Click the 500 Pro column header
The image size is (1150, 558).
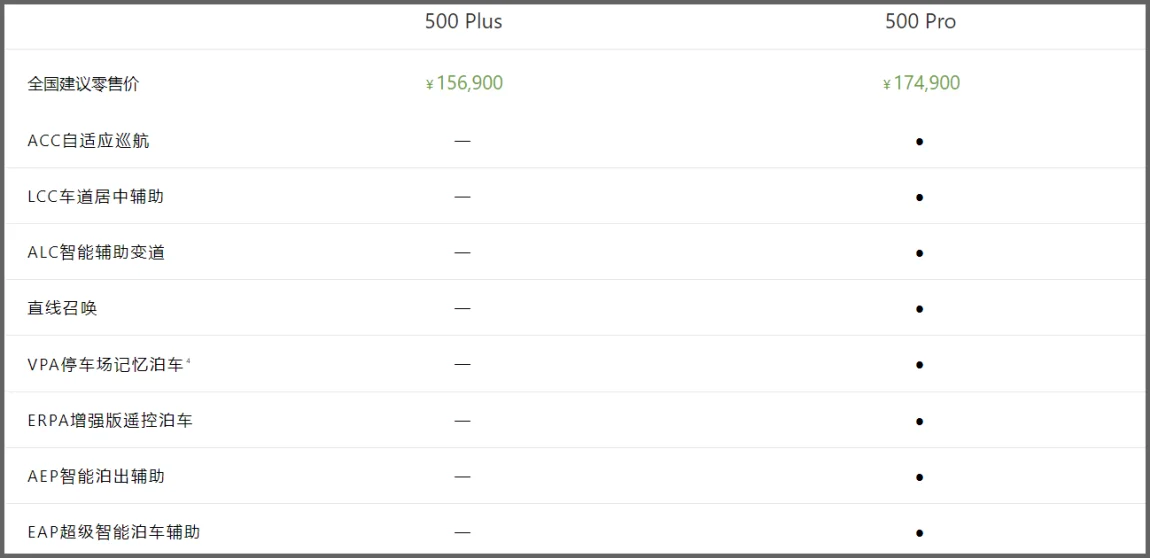920,22
